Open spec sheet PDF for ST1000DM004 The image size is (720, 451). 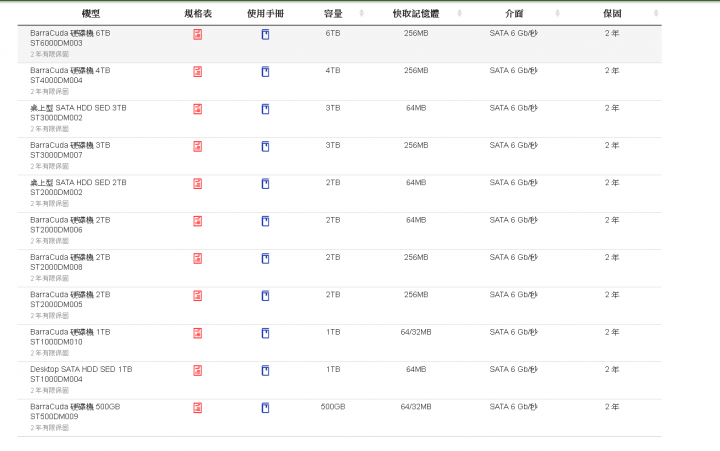pyautogui.click(x=197, y=371)
